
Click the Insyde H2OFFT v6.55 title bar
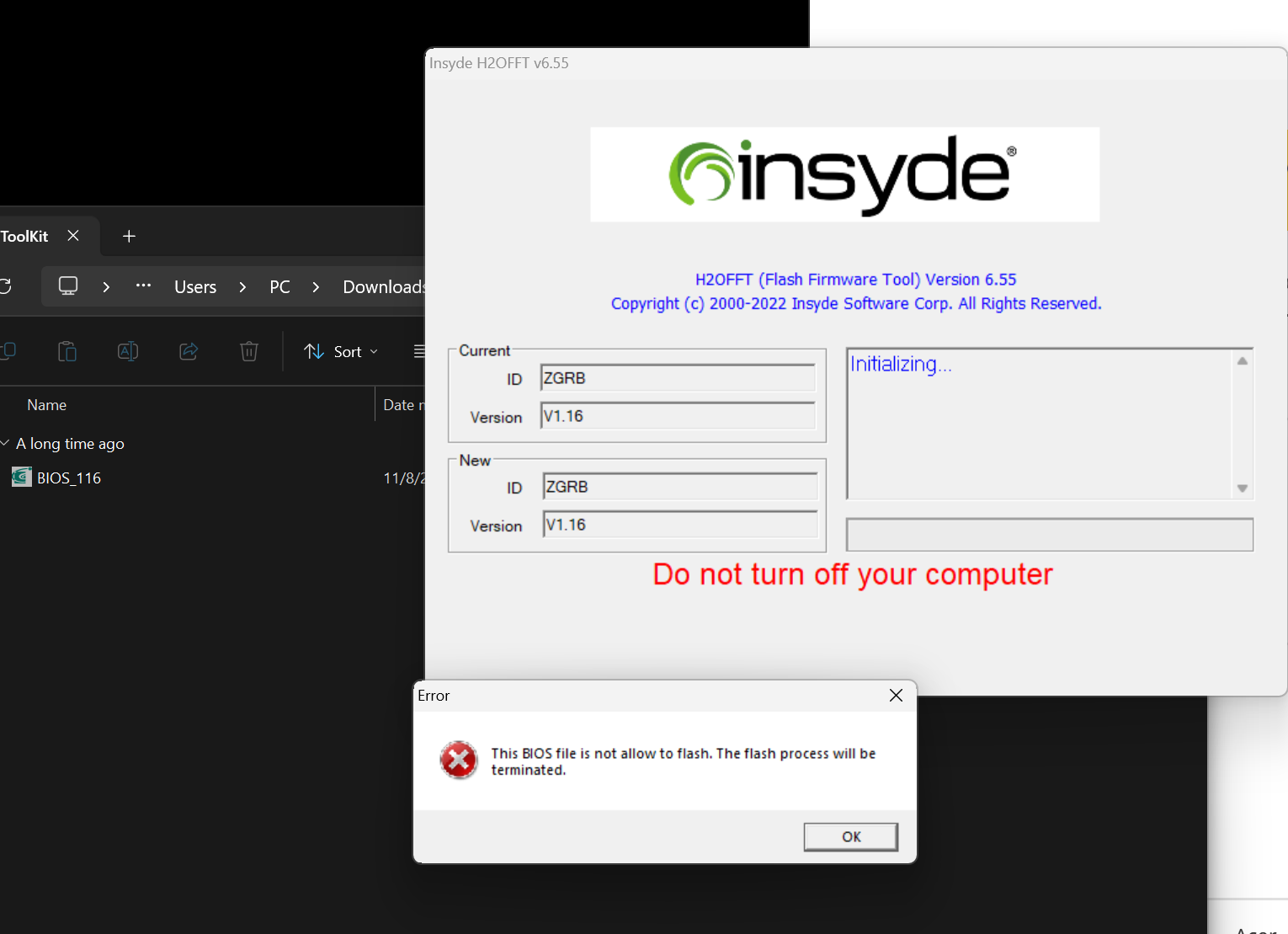coord(855,63)
